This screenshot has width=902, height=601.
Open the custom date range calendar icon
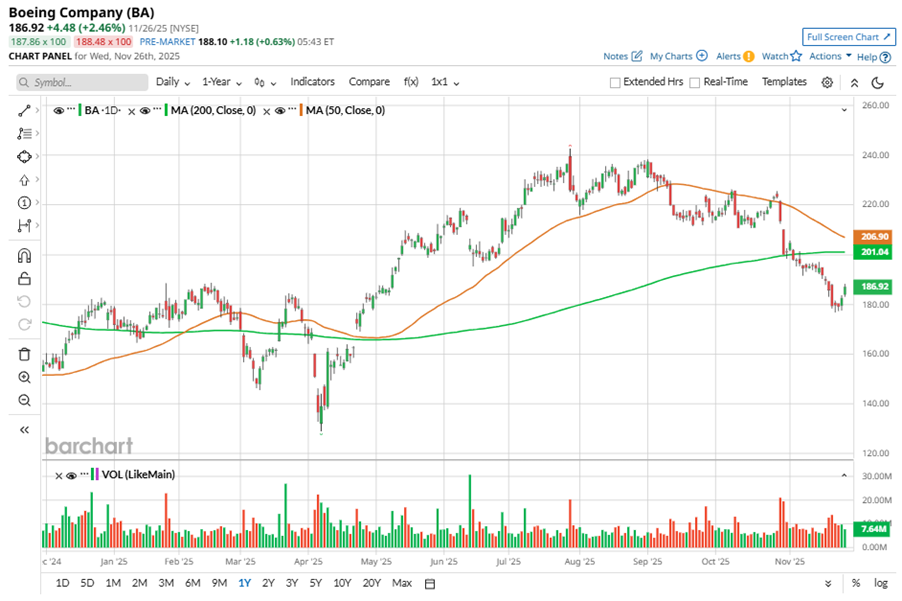(x=430, y=584)
